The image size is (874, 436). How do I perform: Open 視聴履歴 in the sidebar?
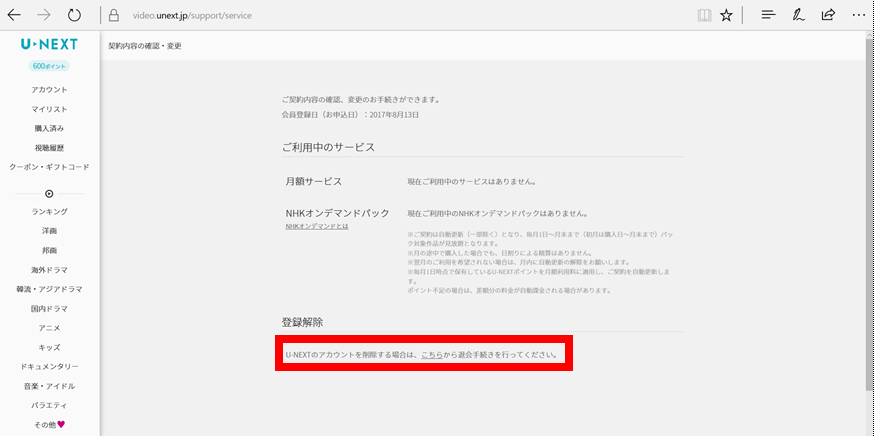click(49, 148)
